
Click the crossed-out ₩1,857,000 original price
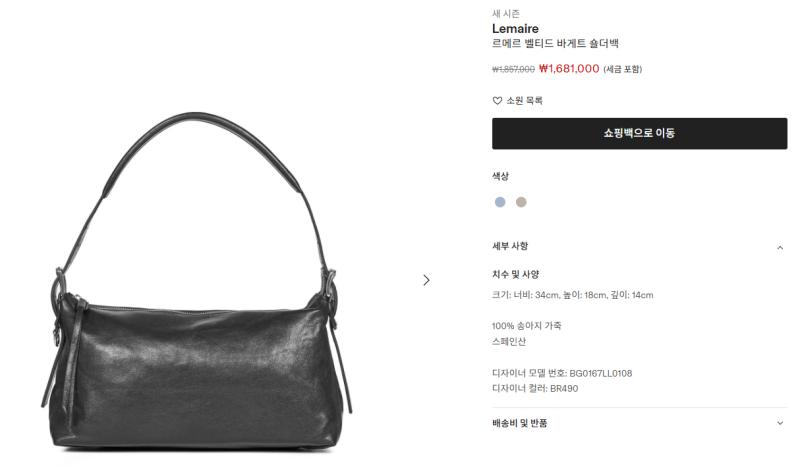(513, 69)
